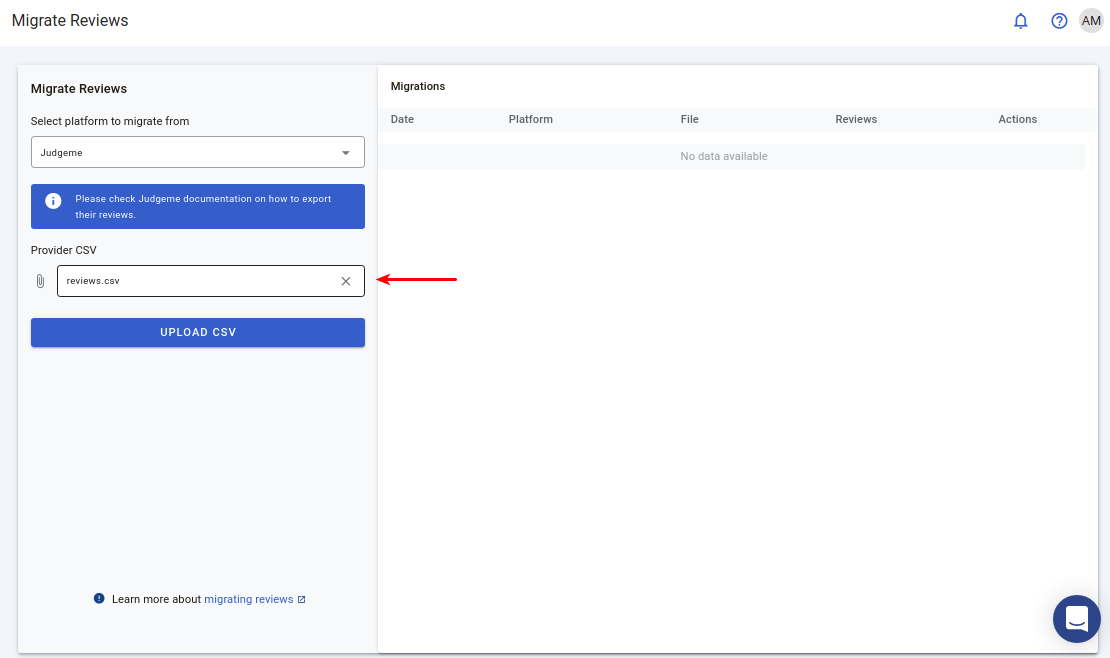
Task: Click the Provider CSV file input field
Action: tap(211, 281)
